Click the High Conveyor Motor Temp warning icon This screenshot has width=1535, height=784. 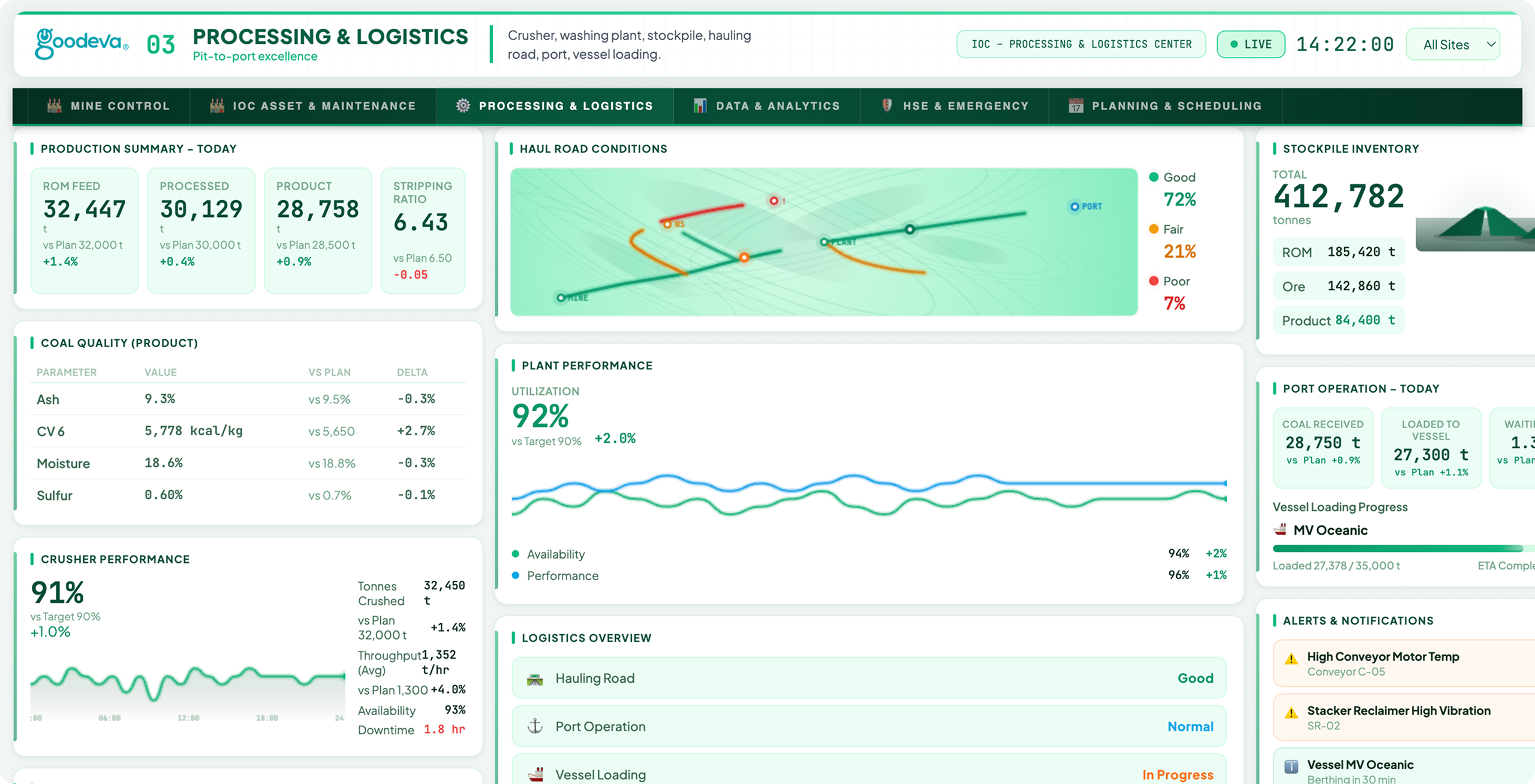point(1292,659)
